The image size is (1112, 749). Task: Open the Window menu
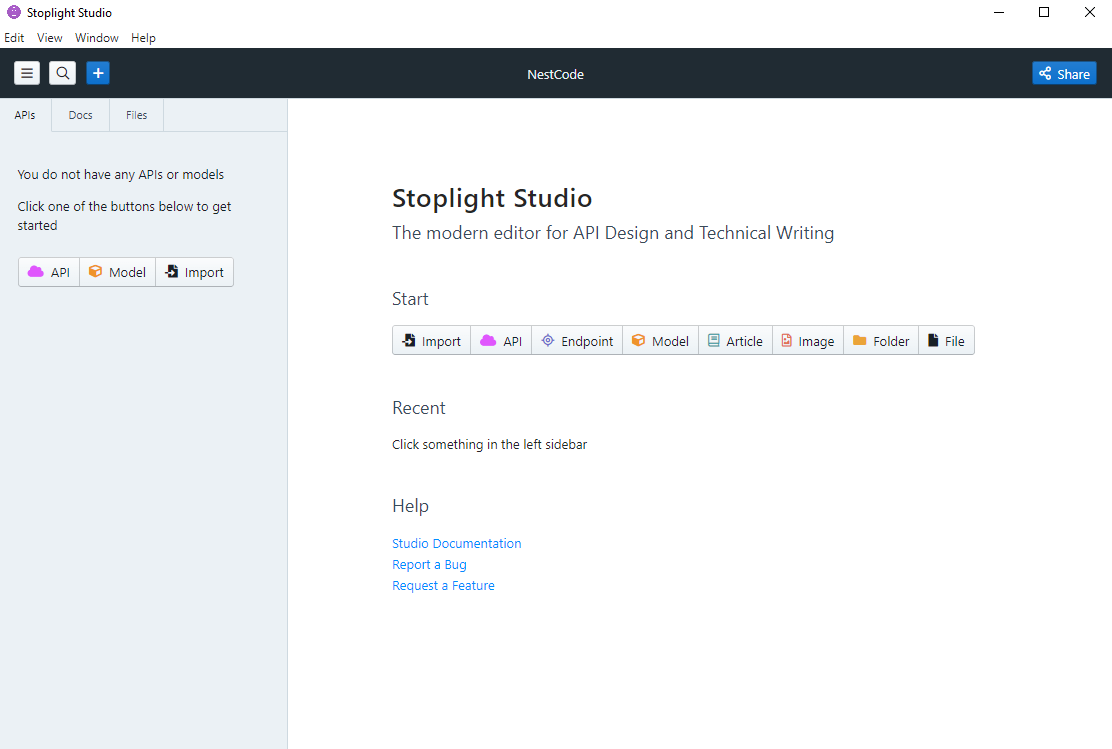coord(96,38)
